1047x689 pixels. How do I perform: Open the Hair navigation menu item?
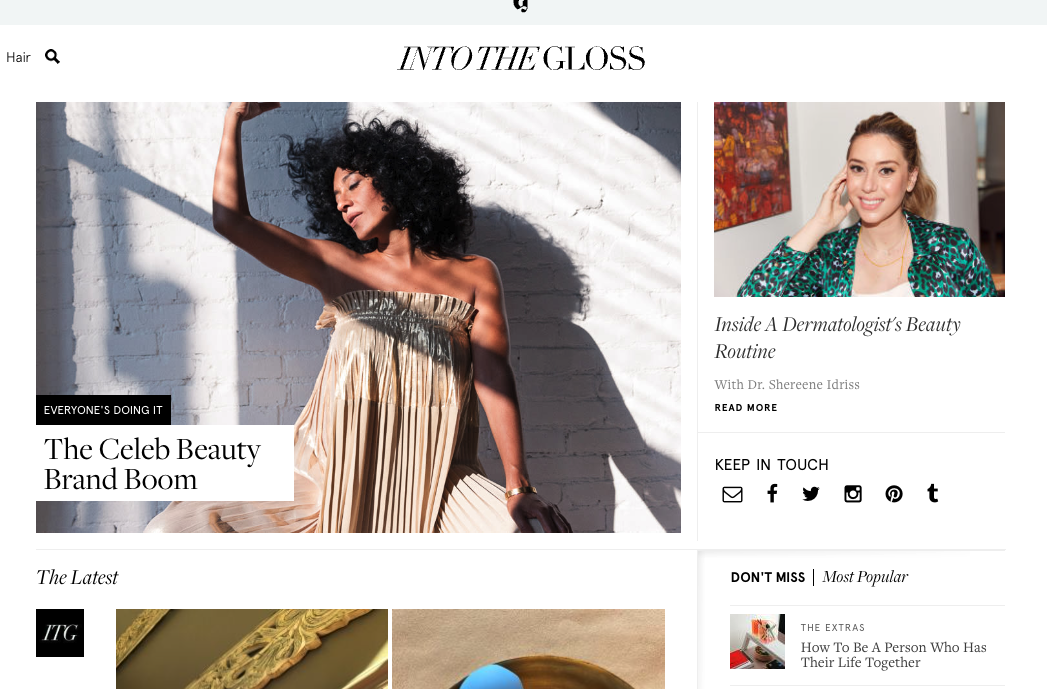pos(18,57)
